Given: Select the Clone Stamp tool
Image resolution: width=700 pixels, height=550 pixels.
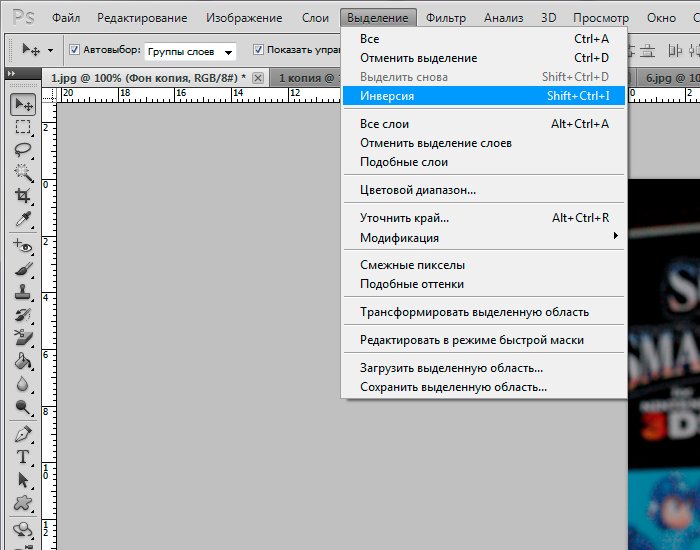Looking at the screenshot, I should click(x=22, y=292).
